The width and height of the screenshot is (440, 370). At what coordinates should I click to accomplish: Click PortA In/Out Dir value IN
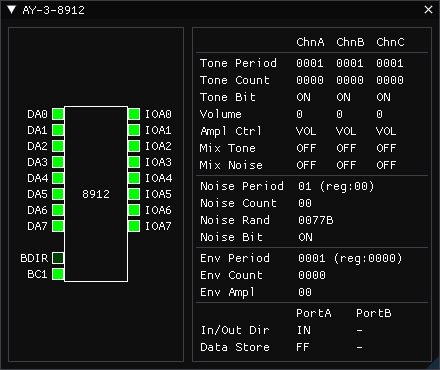(x=304, y=330)
